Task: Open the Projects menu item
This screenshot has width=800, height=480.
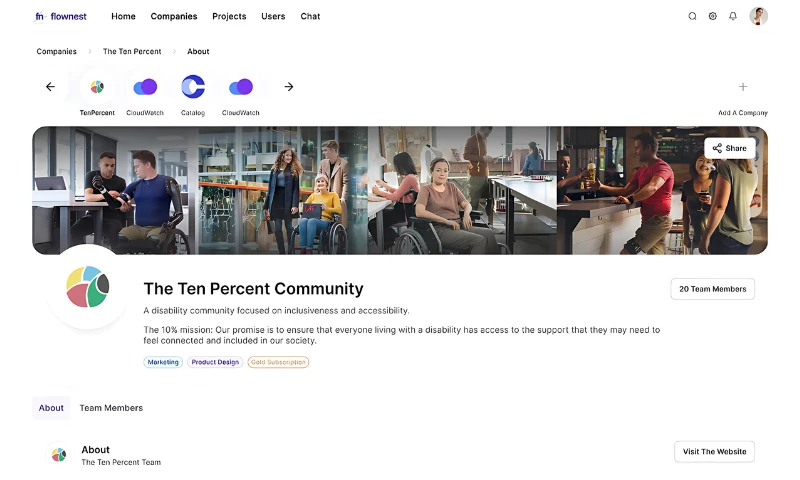Action: (229, 16)
